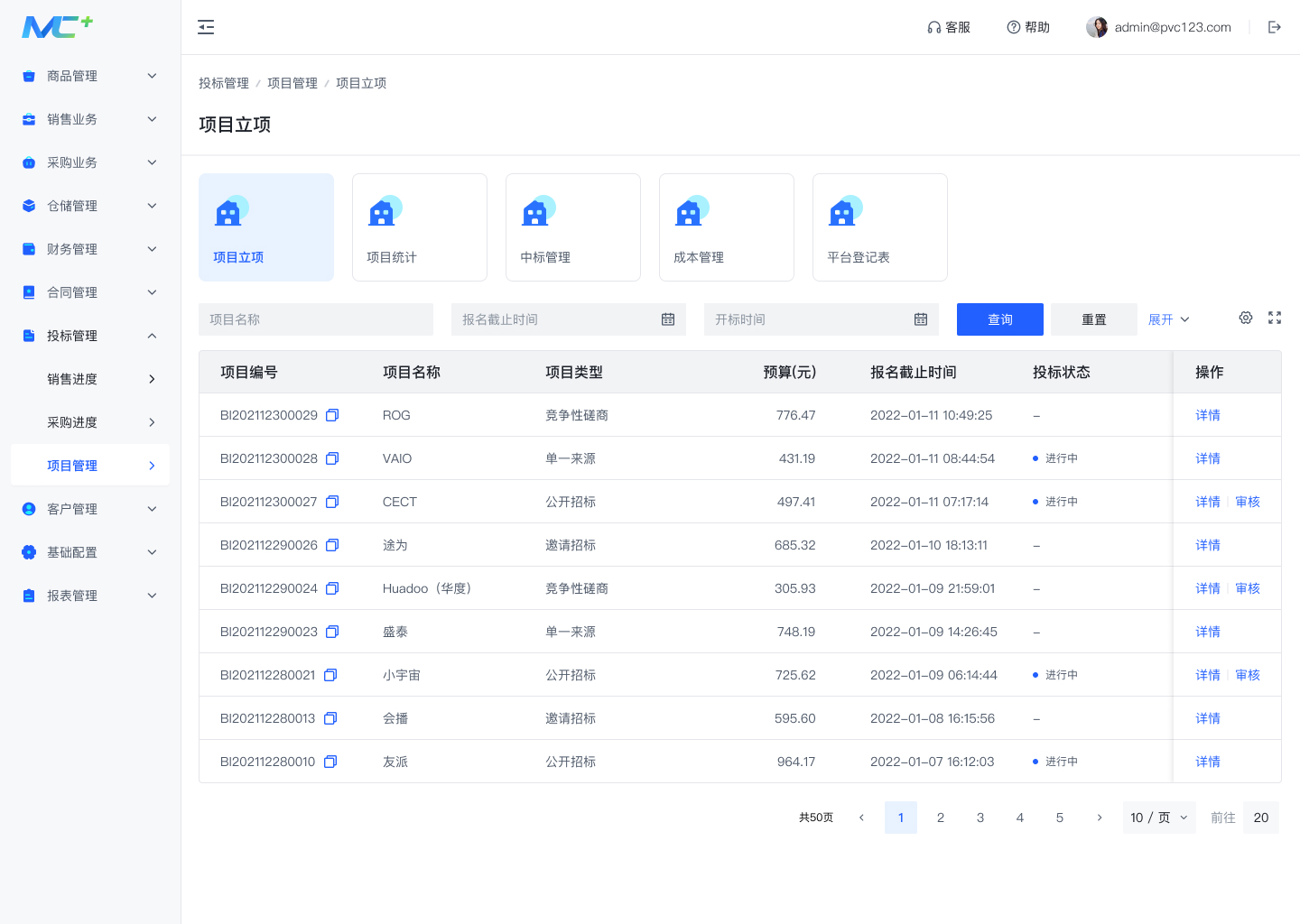Screen dimensions: 1300x924
Task: Click the admin user avatar
Action: (1097, 27)
